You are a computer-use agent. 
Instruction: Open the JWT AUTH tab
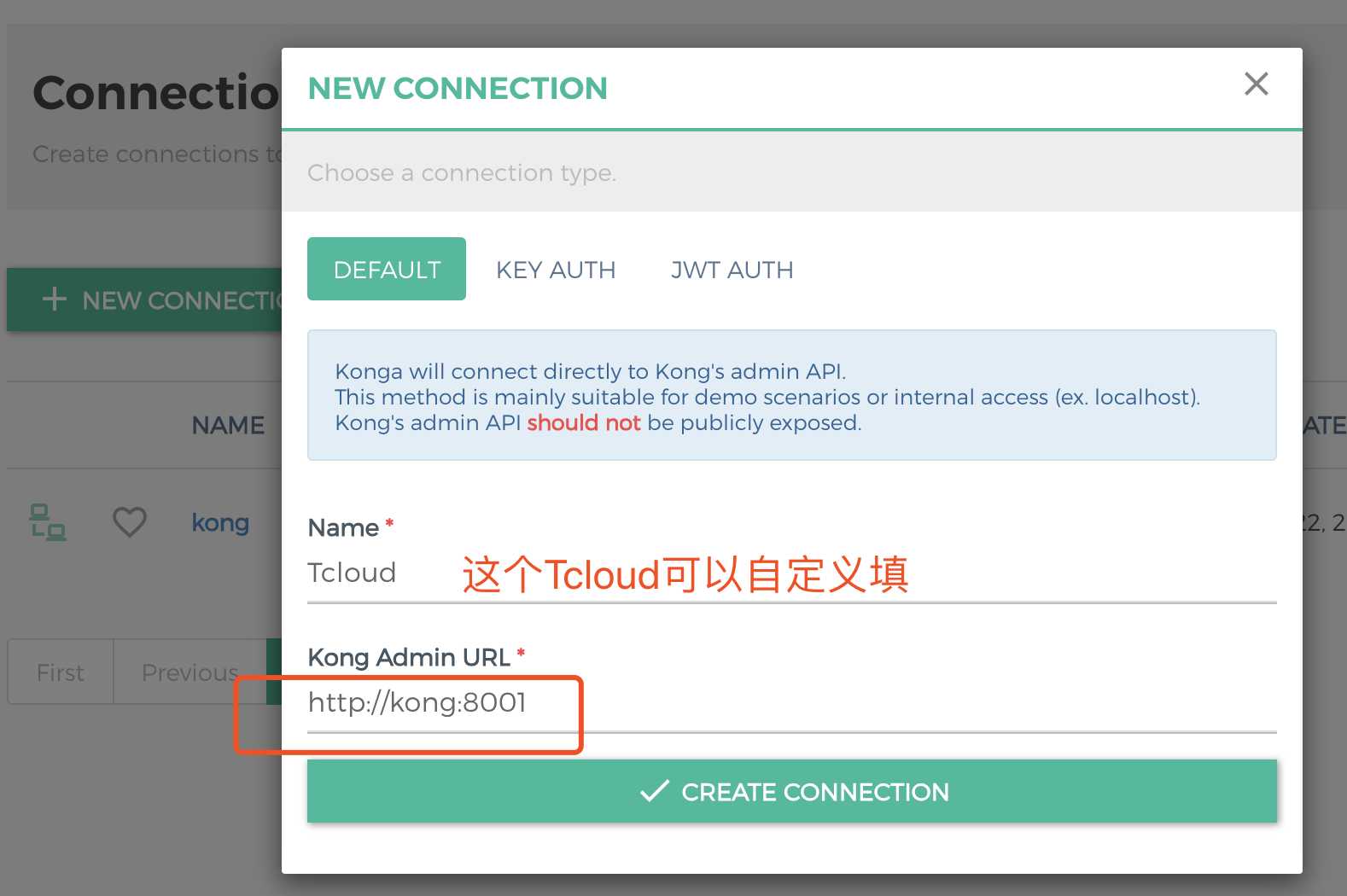pos(731,269)
